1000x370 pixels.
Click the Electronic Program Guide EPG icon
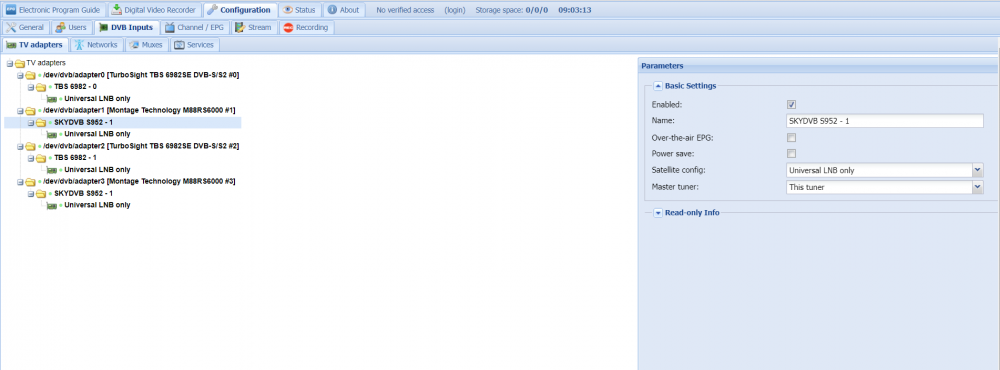tap(10, 10)
